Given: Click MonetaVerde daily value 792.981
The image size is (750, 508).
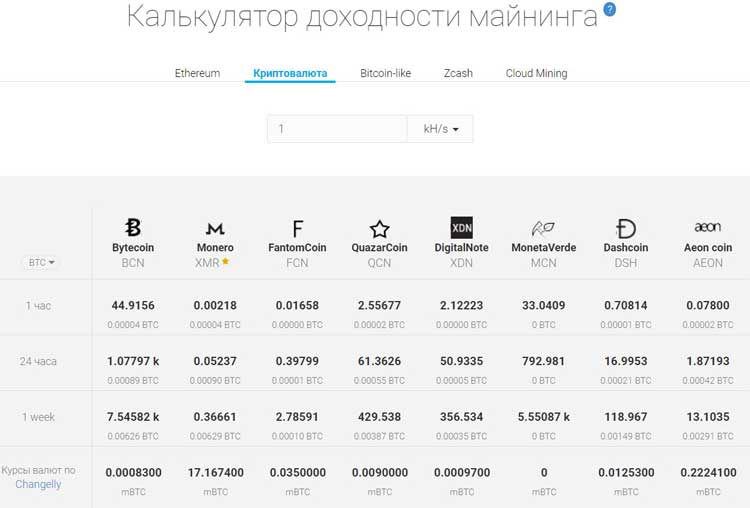Looking at the screenshot, I should coord(544,361).
